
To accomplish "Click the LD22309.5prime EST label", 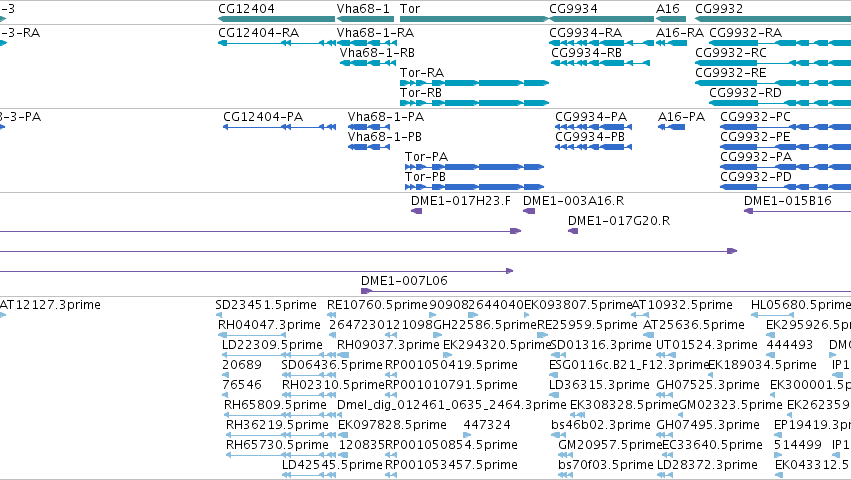I will click(272, 345).
